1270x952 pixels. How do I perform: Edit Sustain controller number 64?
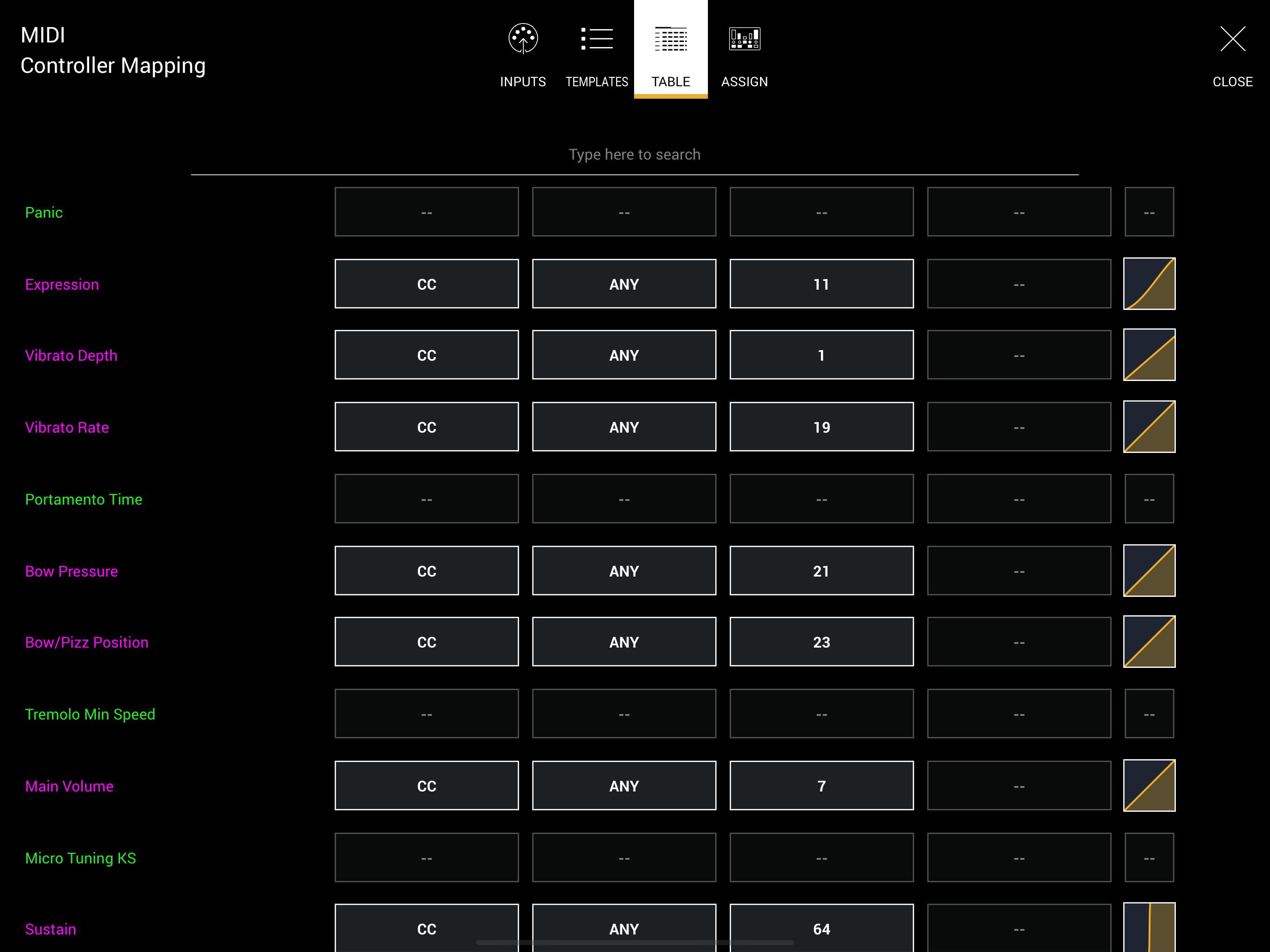point(821,928)
